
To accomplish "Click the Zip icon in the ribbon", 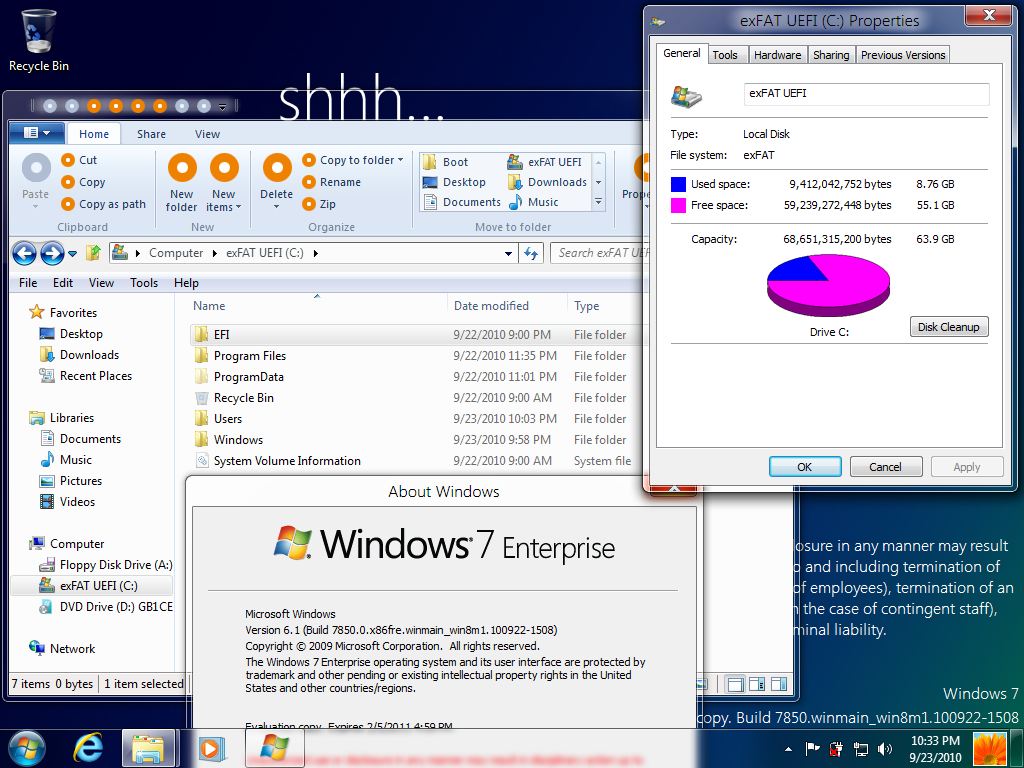I will [309, 204].
